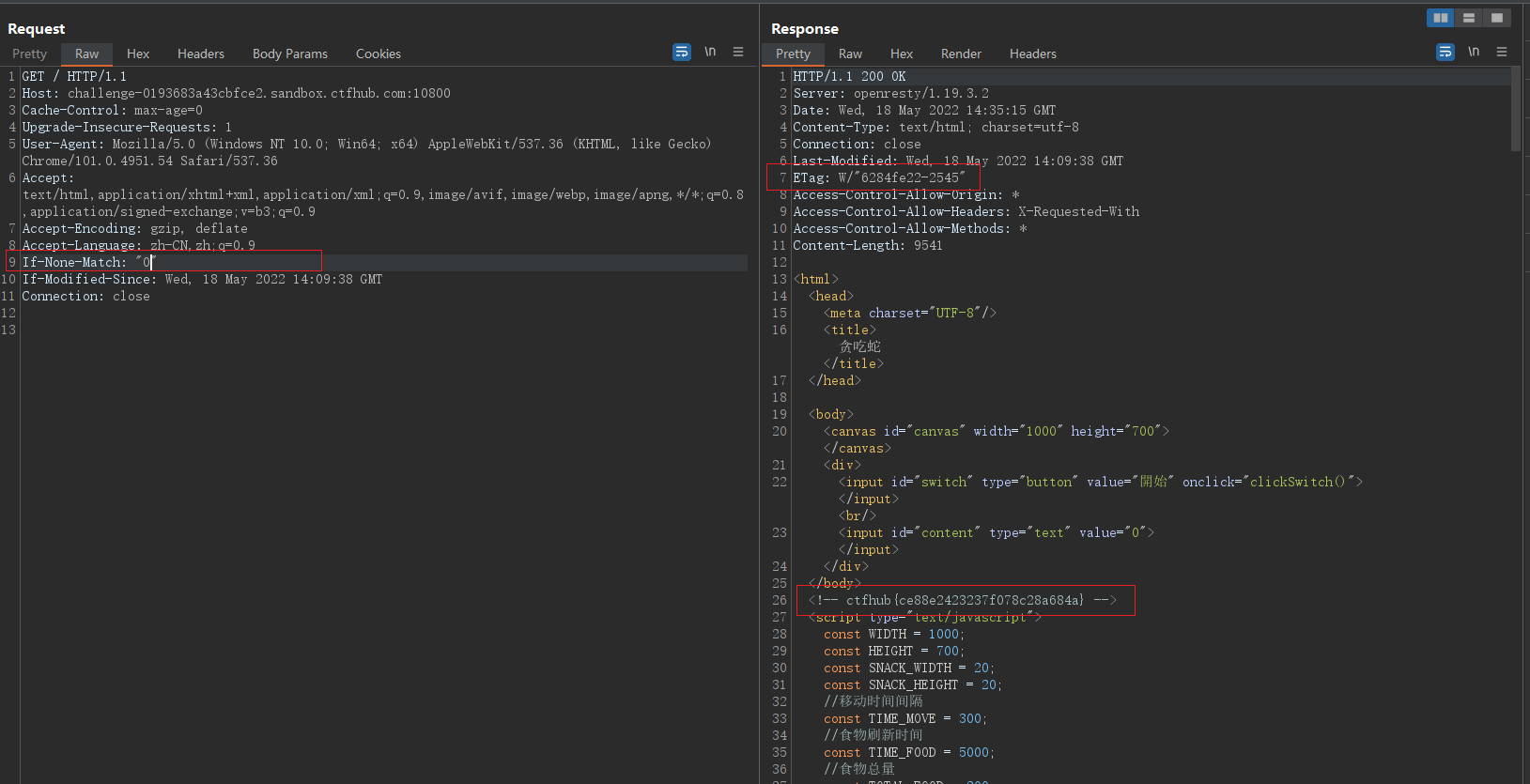The image size is (1530, 784).
Task: Toggle word wrap in the Response panel
Action: tap(1445, 52)
